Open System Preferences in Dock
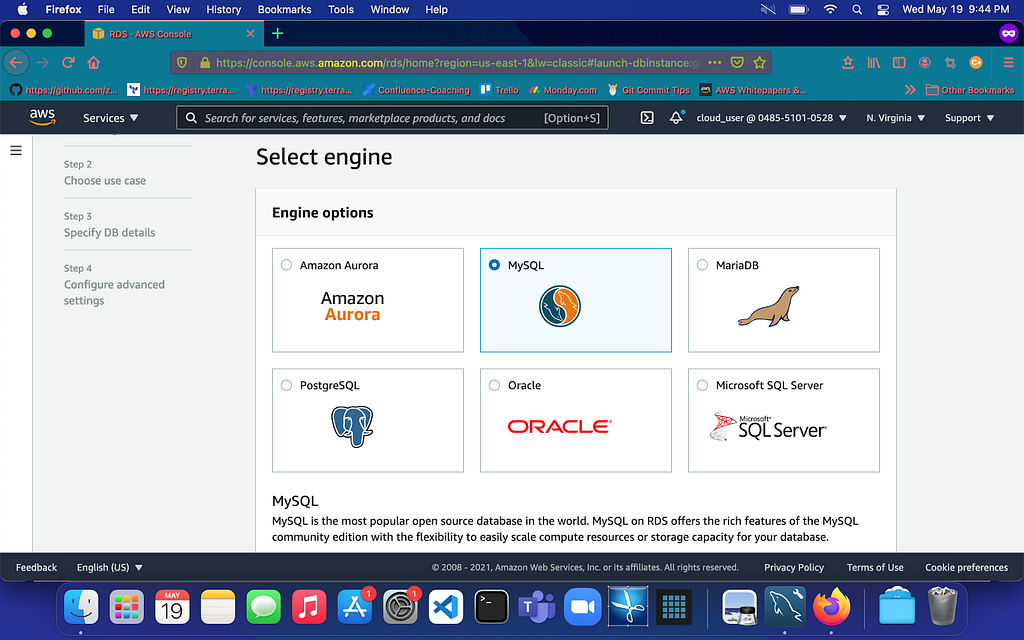The image size is (1024, 640). [400, 607]
